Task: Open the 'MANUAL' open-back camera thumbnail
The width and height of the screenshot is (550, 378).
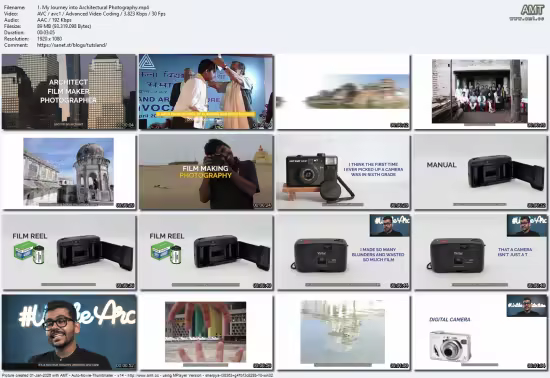Action: [x=481, y=172]
